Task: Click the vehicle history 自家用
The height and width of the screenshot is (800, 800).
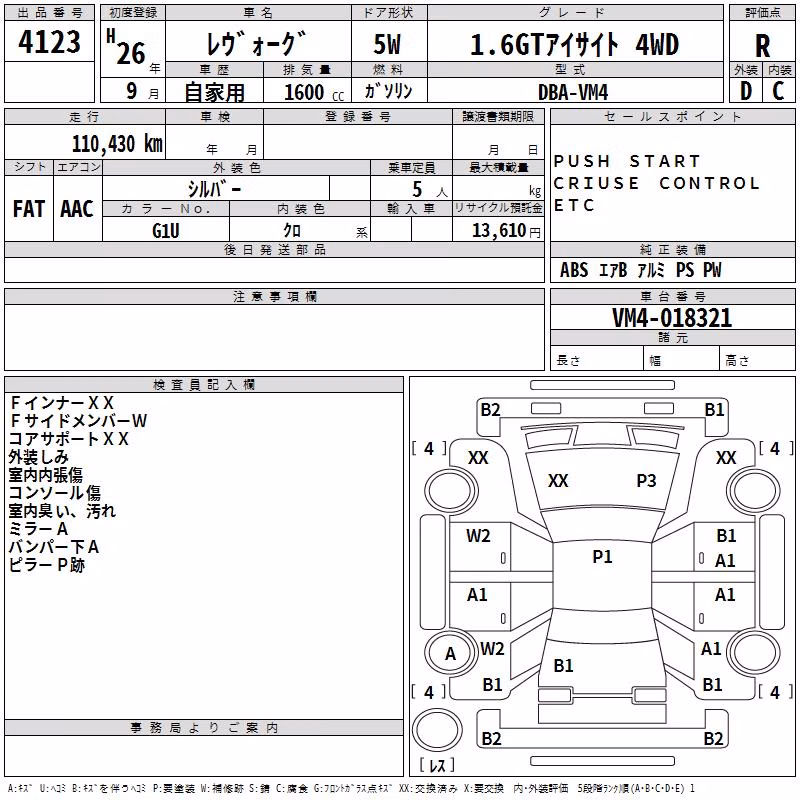Action: point(214,92)
